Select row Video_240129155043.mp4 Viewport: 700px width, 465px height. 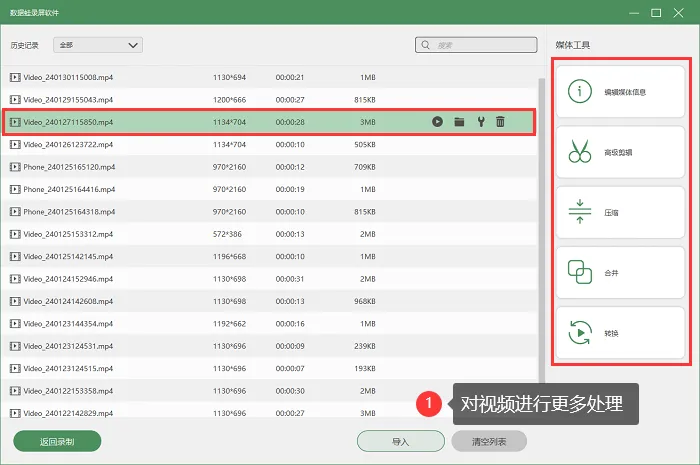click(x=269, y=100)
